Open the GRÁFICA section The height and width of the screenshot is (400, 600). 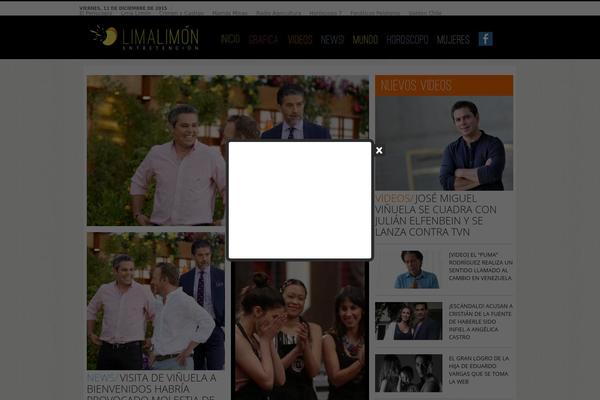[263, 39]
